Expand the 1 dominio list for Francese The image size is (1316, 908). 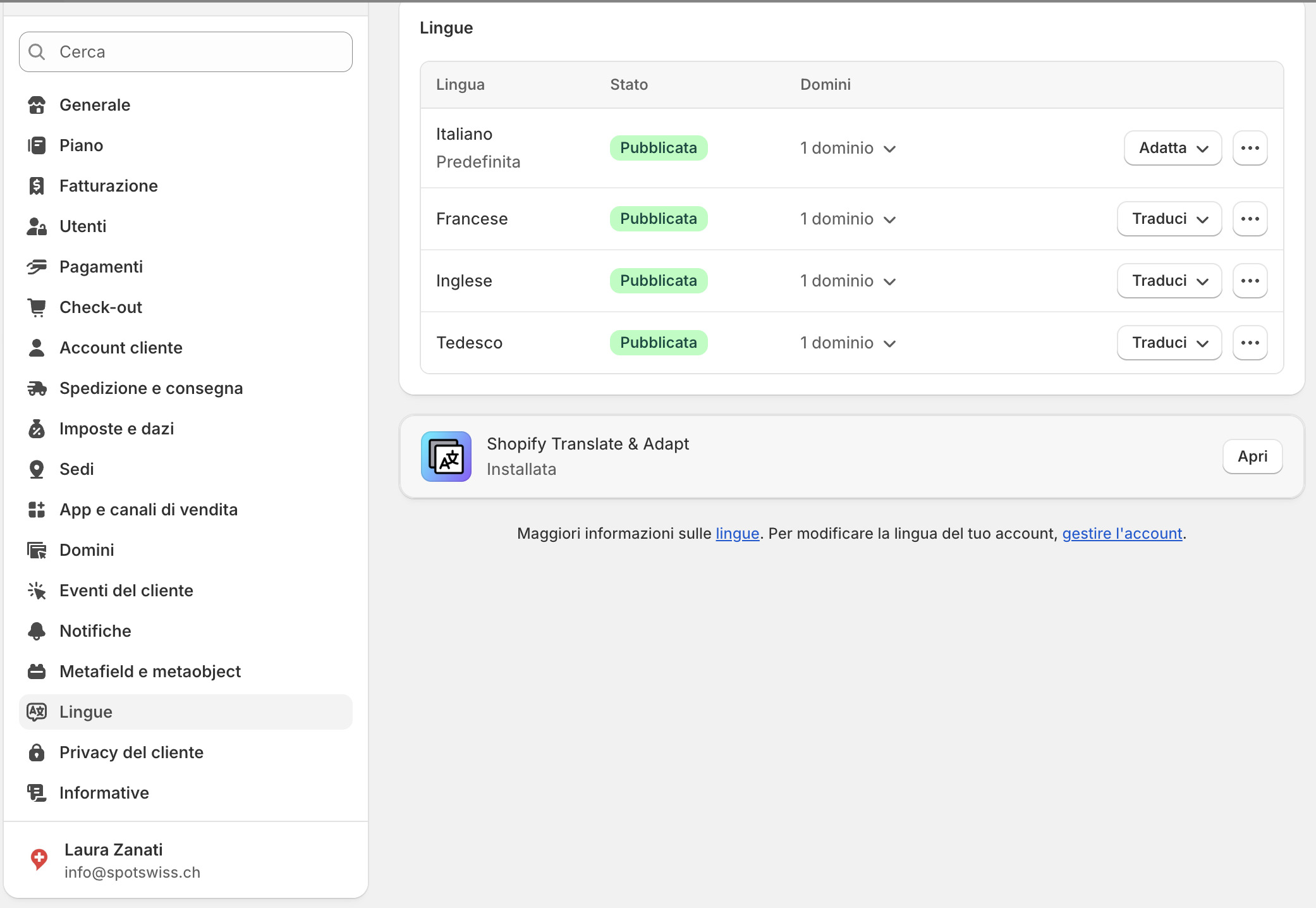(x=848, y=219)
